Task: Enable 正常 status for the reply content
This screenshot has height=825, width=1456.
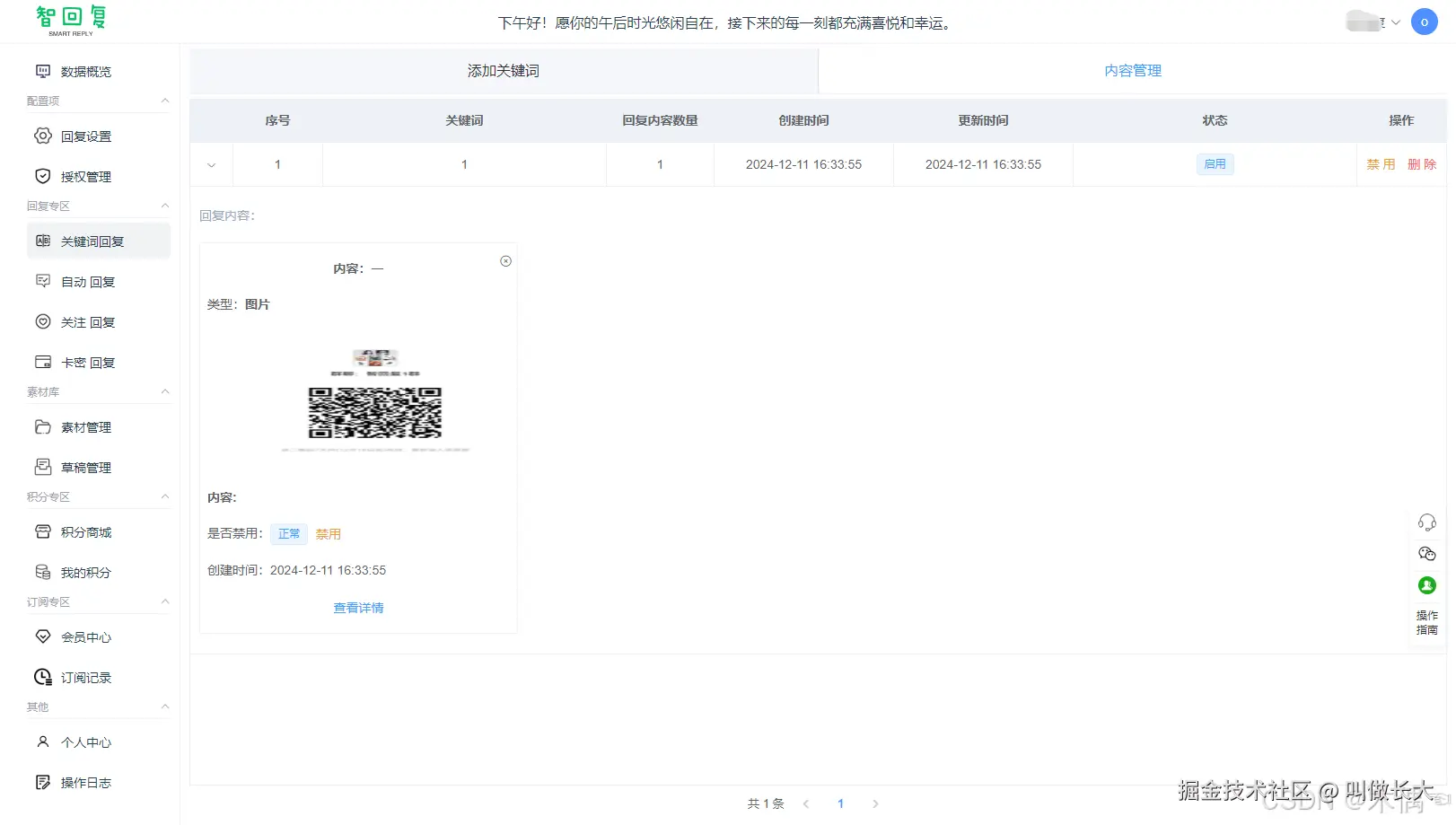Action: click(288, 533)
